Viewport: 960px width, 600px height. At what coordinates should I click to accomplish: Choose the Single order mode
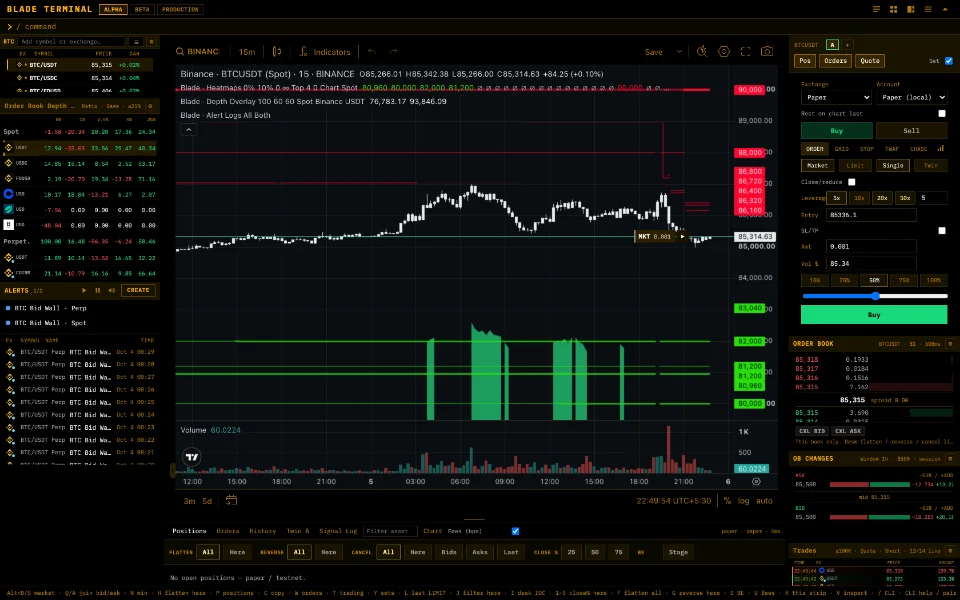click(x=893, y=165)
